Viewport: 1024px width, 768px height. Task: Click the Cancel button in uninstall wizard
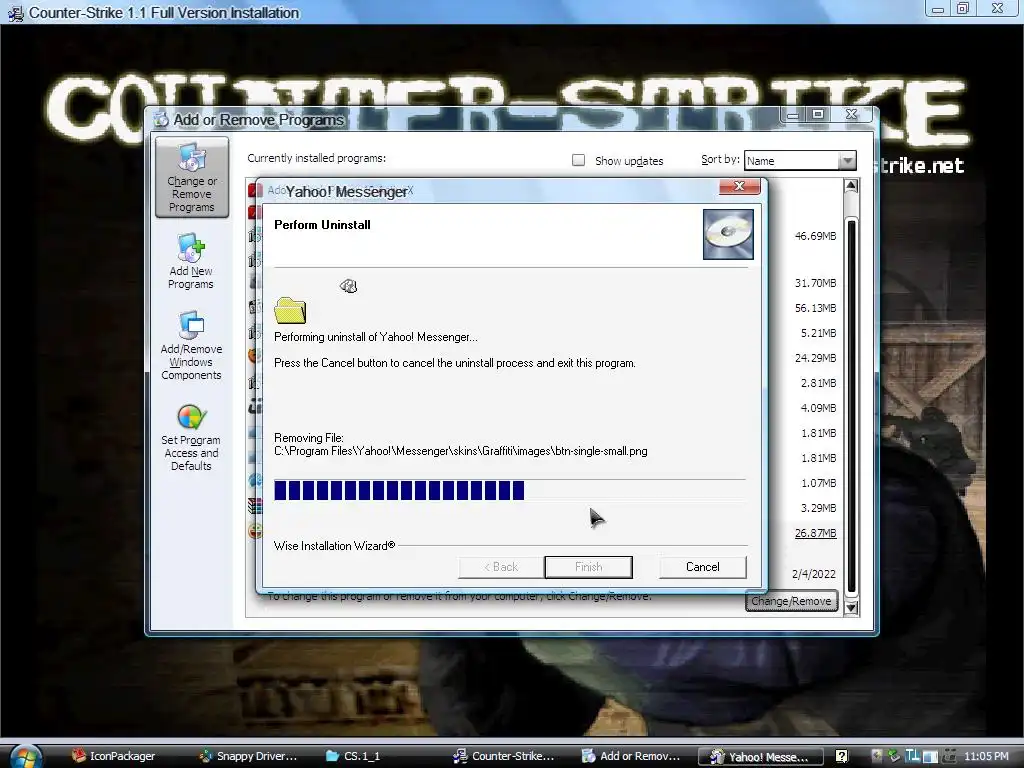pyautogui.click(x=703, y=567)
